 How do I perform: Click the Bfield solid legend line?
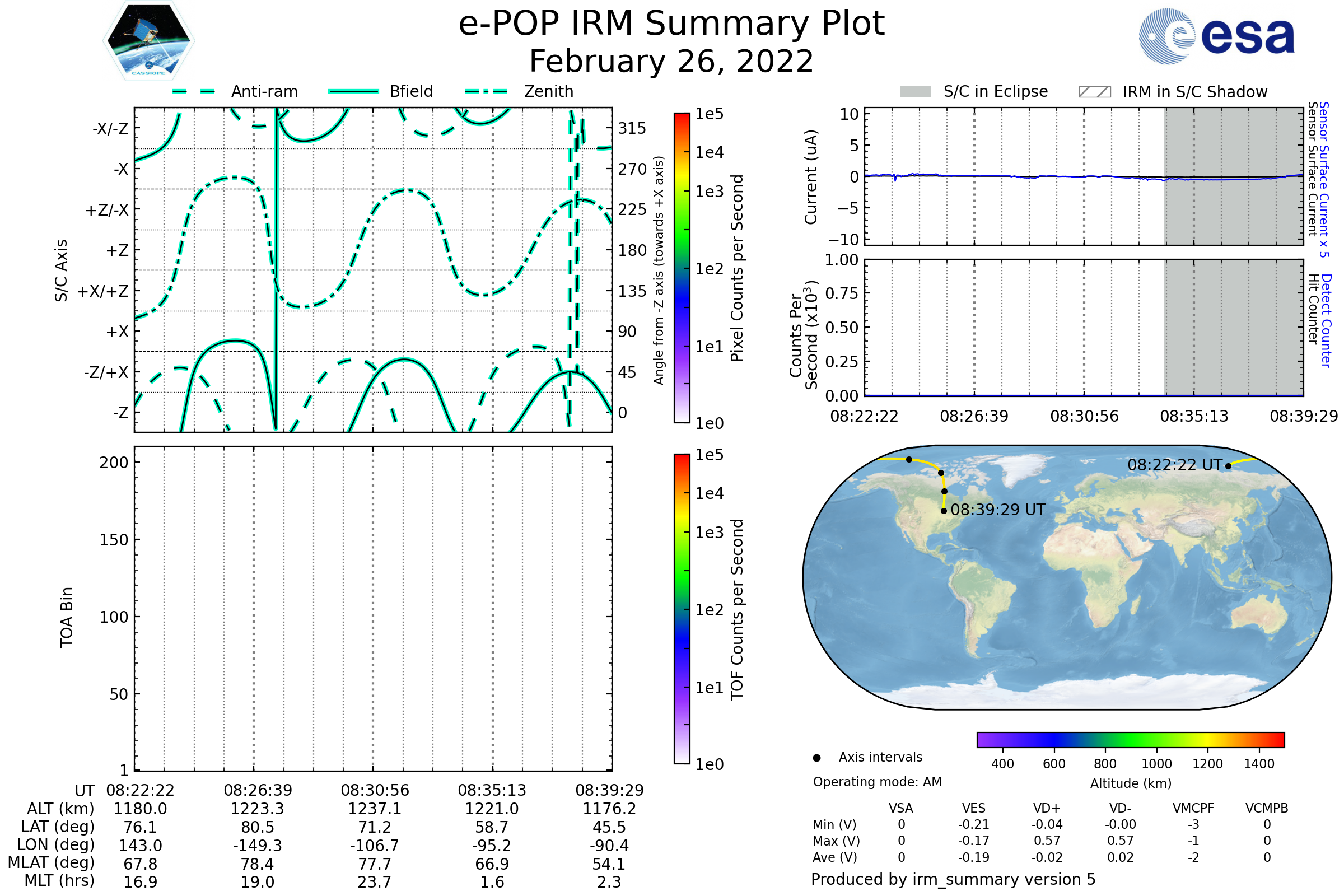point(353,91)
